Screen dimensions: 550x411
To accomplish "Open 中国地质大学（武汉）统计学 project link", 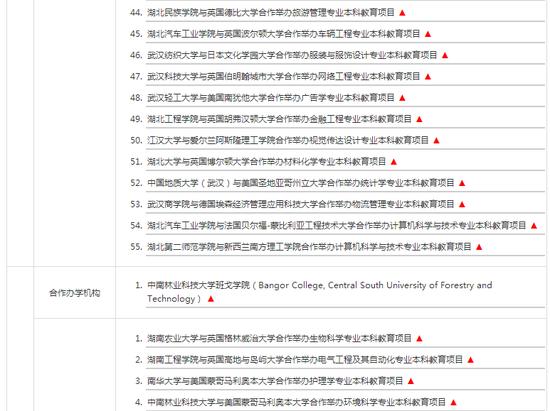I will point(301,183).
